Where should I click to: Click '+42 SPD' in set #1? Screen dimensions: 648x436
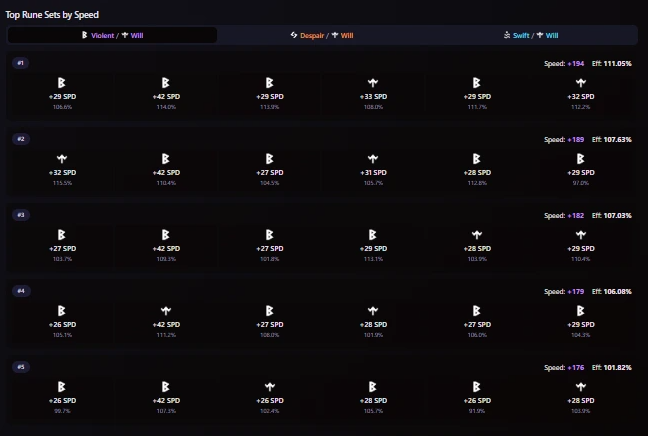166,97
